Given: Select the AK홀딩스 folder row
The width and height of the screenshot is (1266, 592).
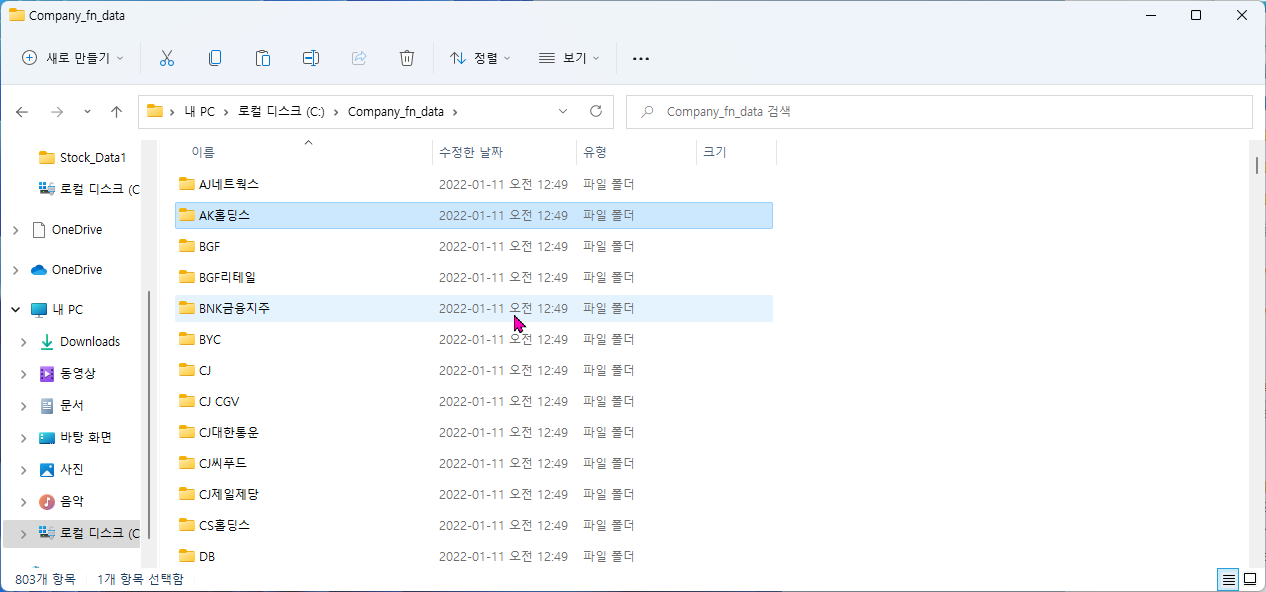Looking at the screenshot, I should [474, 215].
